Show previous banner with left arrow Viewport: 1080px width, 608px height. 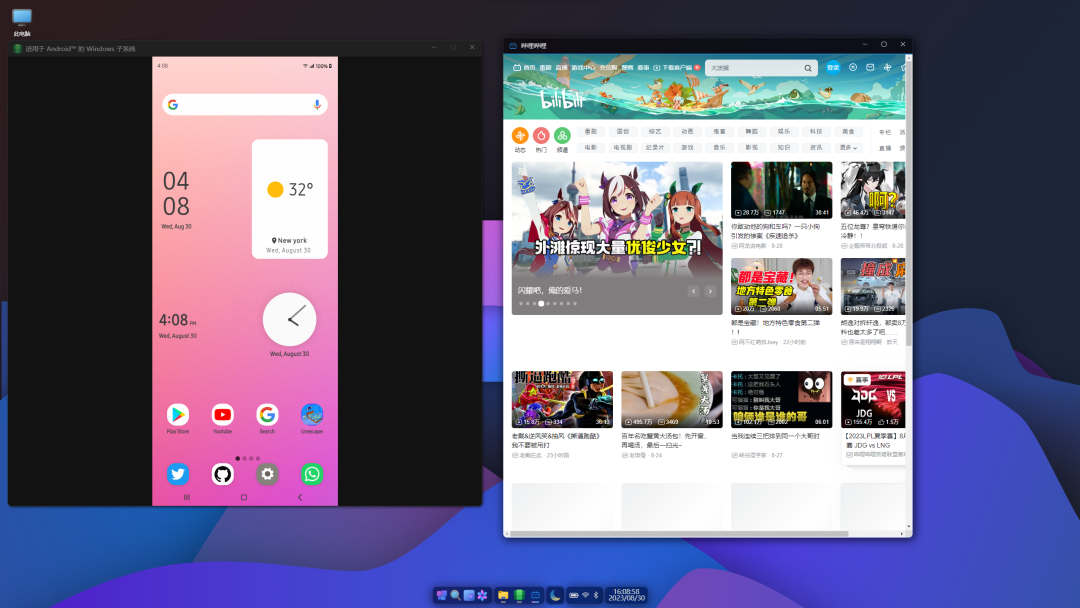coord(694,291)
